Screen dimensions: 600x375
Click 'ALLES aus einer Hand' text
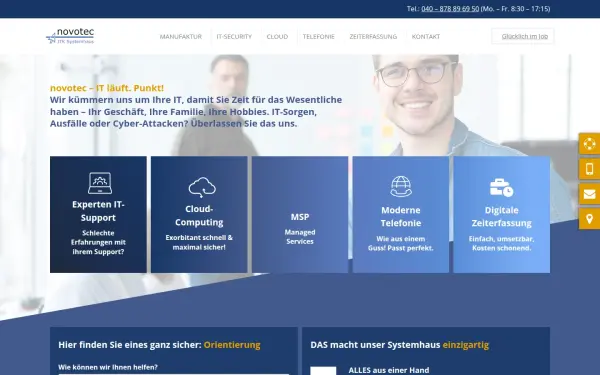click(x=389, y=370)
